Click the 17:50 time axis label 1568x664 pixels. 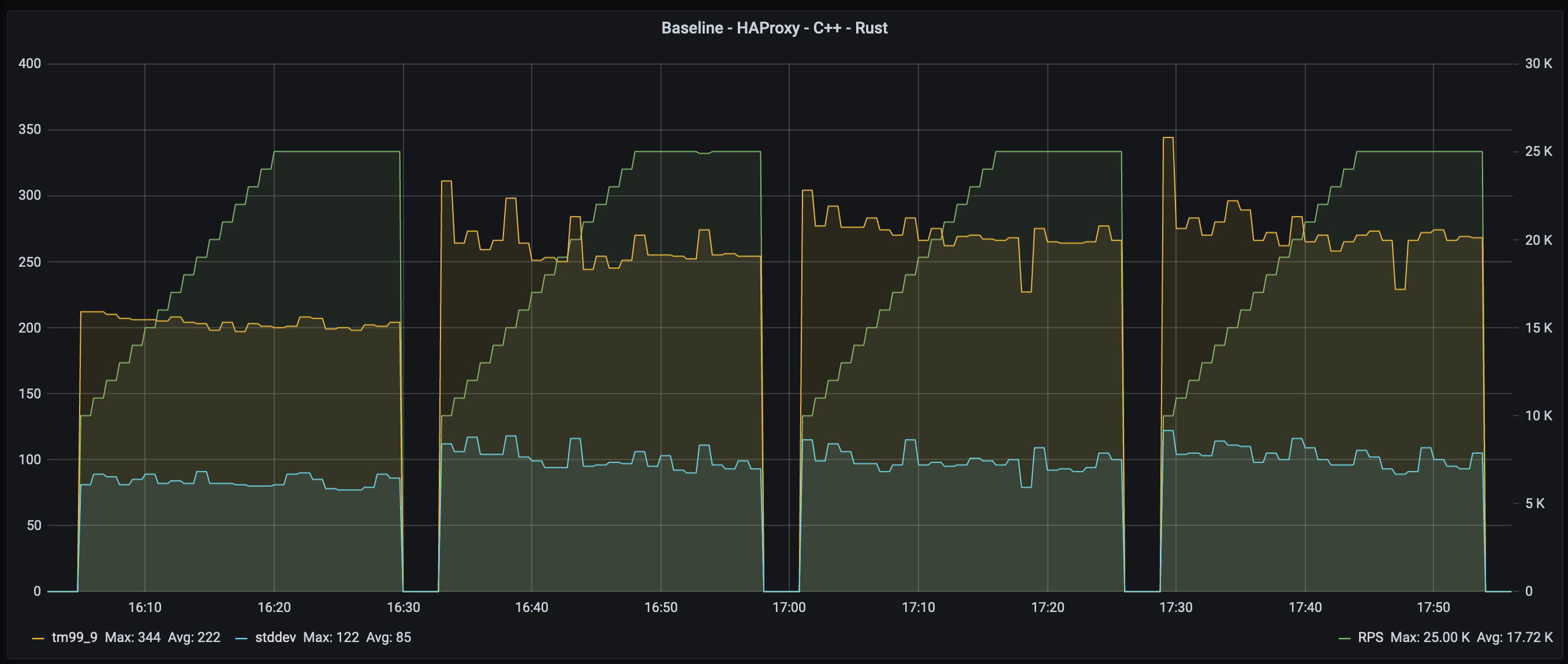1433,607
